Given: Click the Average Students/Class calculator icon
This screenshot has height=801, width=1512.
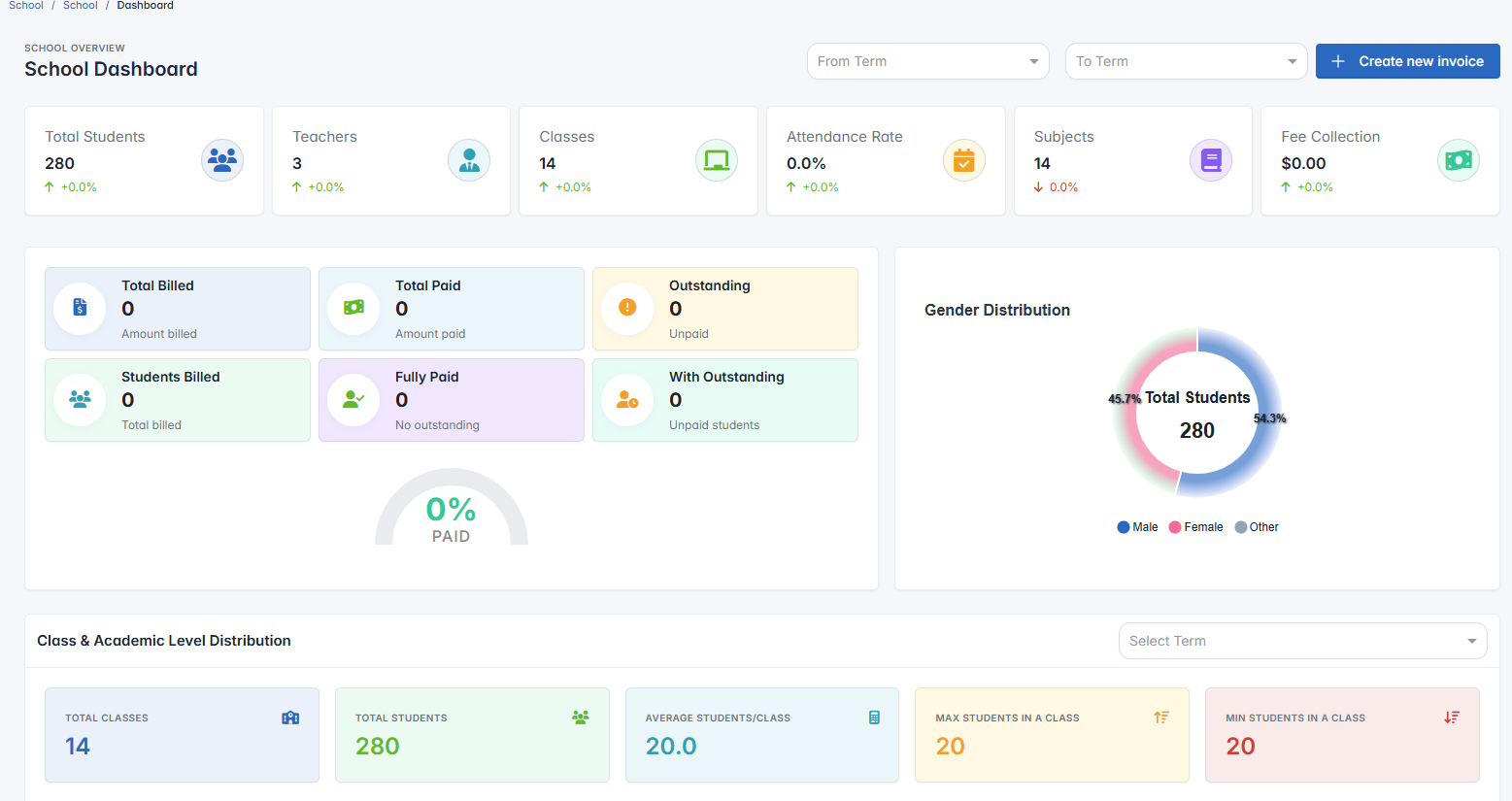Looking at the screenshot, I should tap(874, 718).
